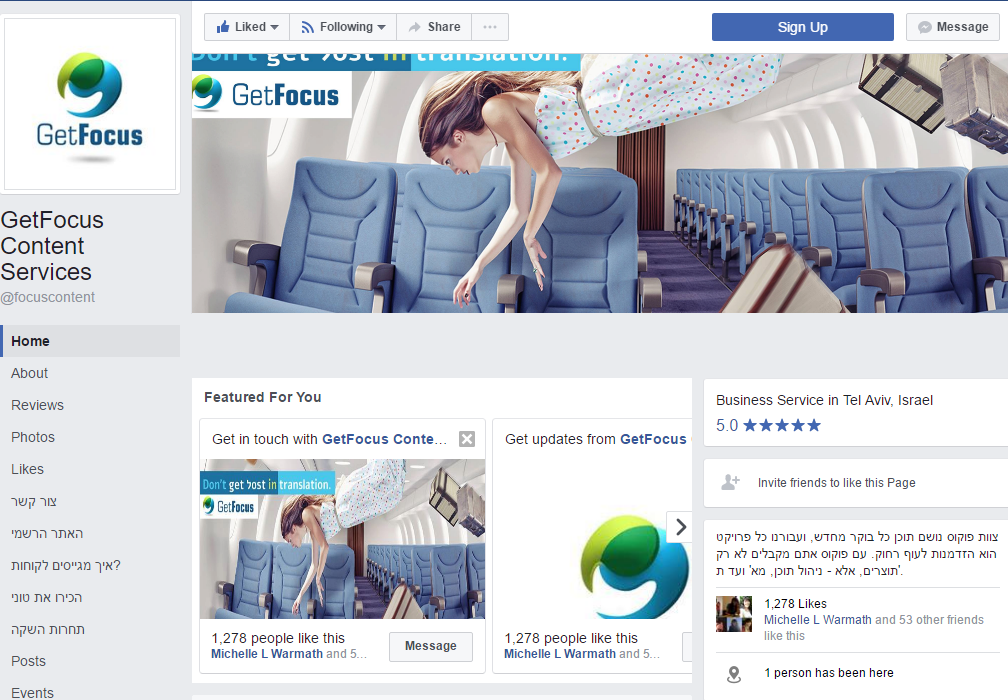Click the Message button in featured card

pyautogui.click(x=431, y=646)
